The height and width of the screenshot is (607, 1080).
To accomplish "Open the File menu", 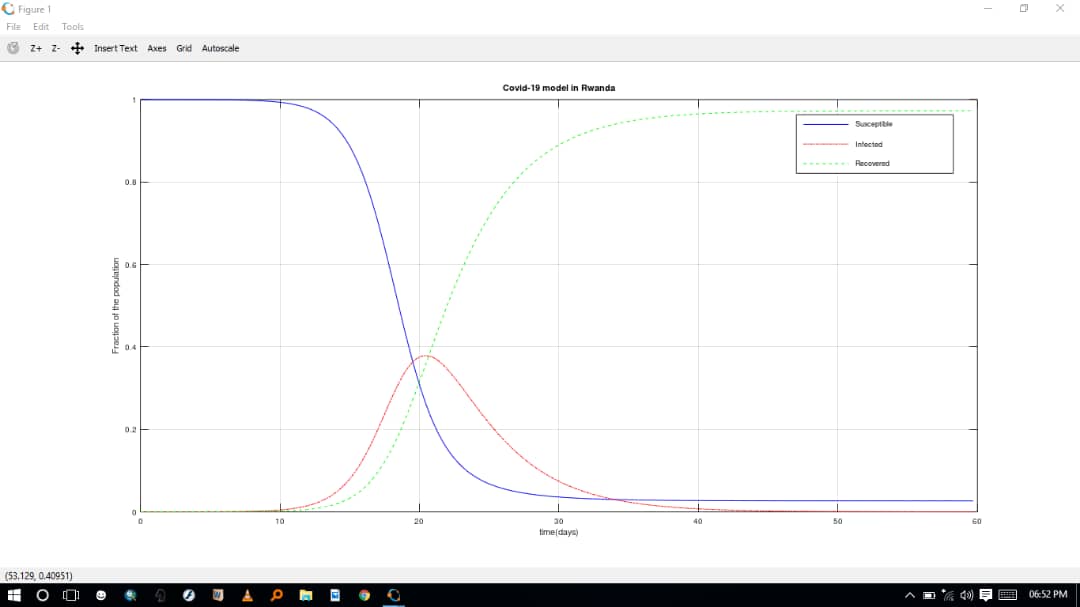I will click(x=13, y=27).
